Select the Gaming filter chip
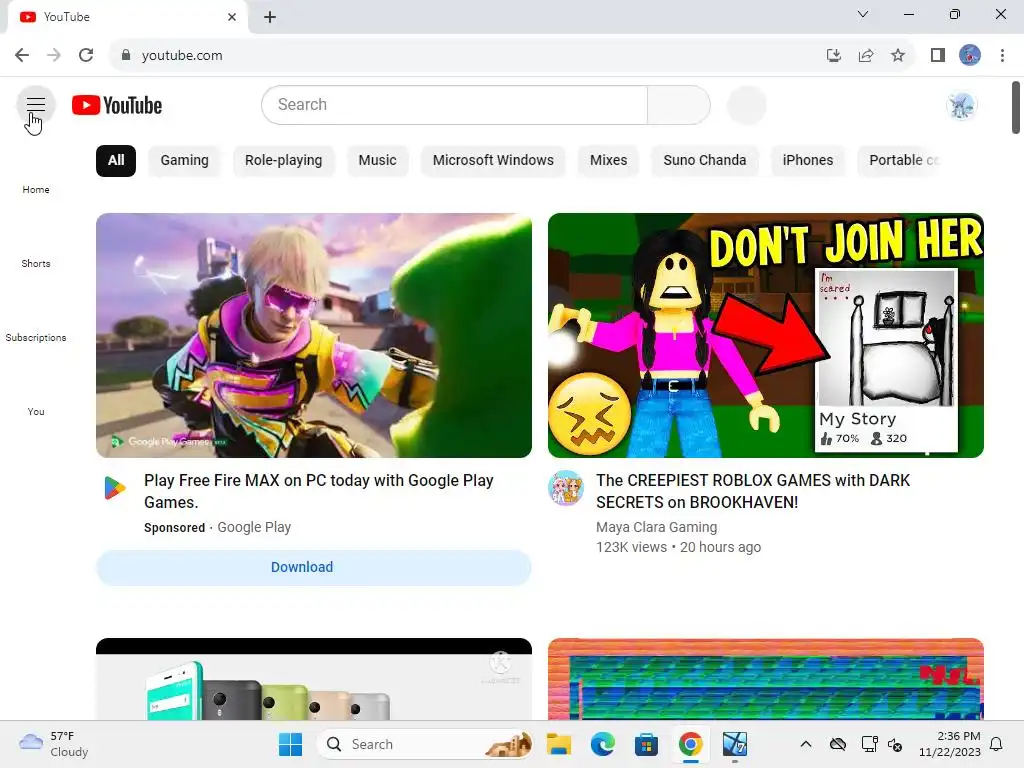 (185, 161)
